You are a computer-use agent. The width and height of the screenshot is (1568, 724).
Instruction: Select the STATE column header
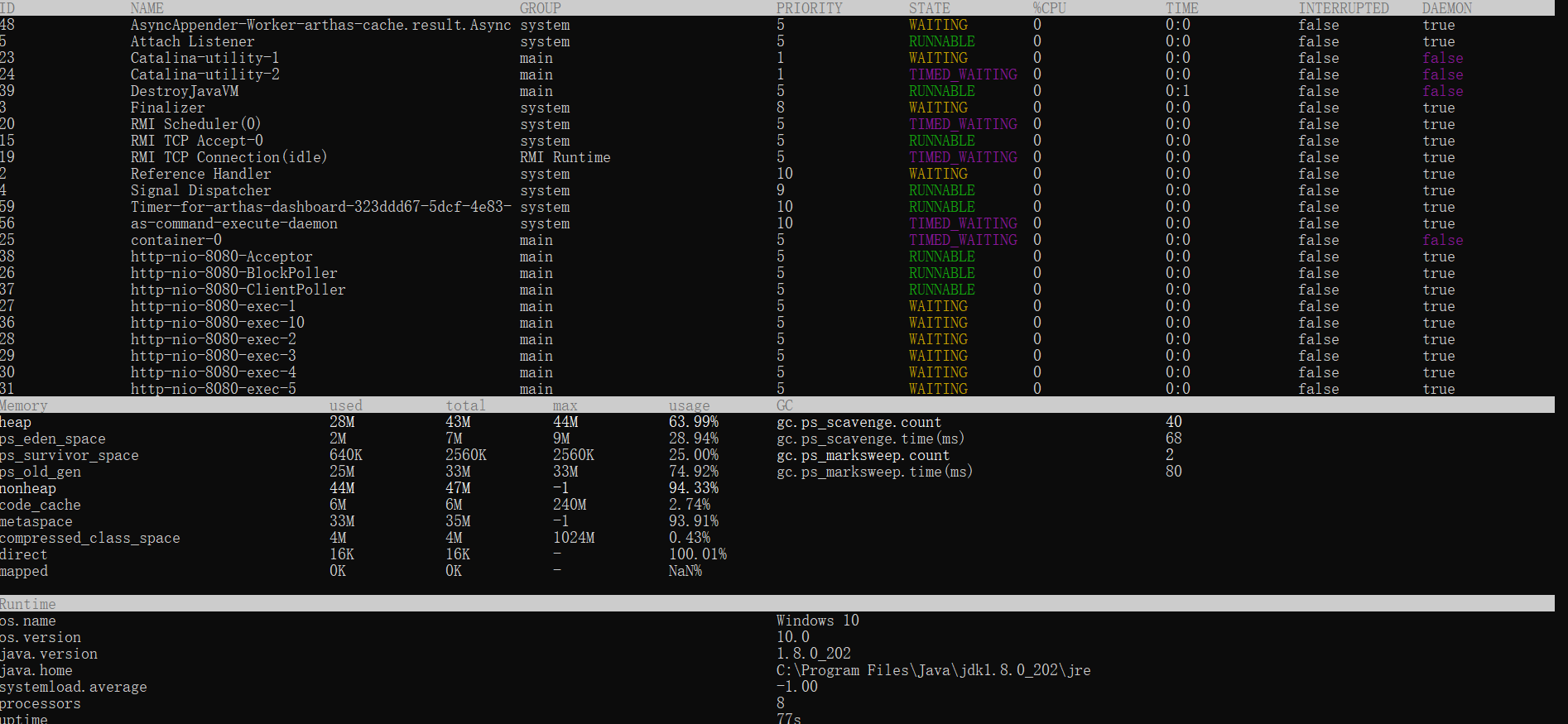930,8
